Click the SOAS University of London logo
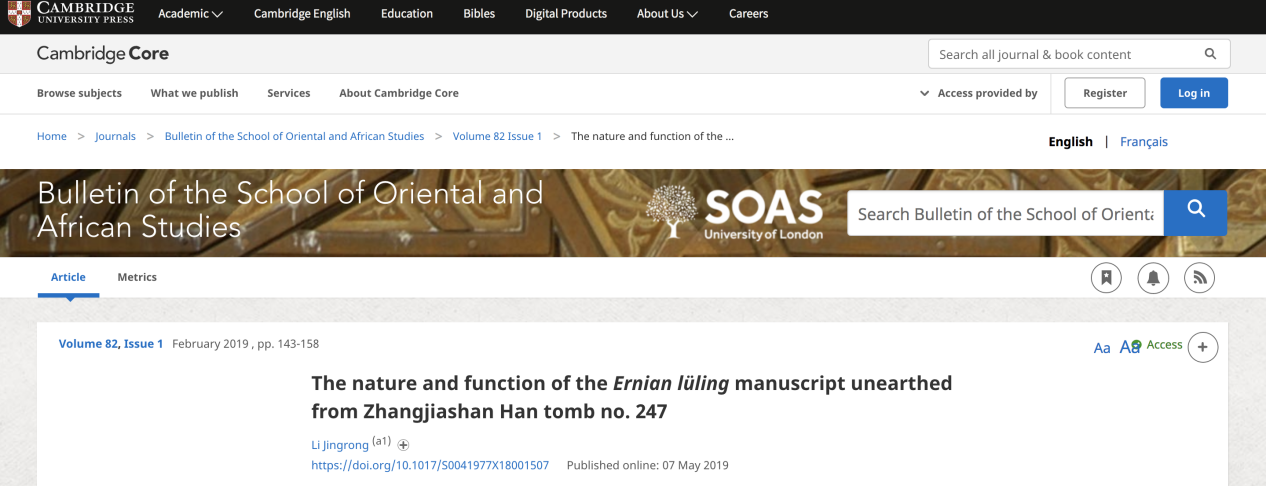This screenshot has height=486, width=1266. (735, 213)
